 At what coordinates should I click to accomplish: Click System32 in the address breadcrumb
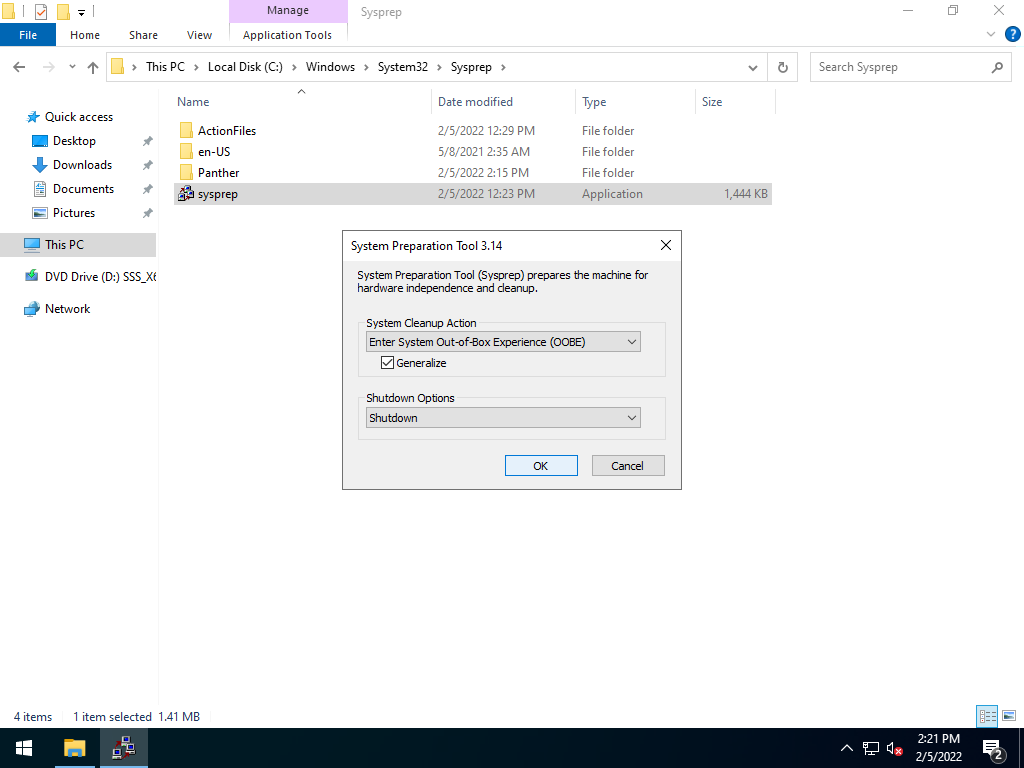(x=403, y=67)
